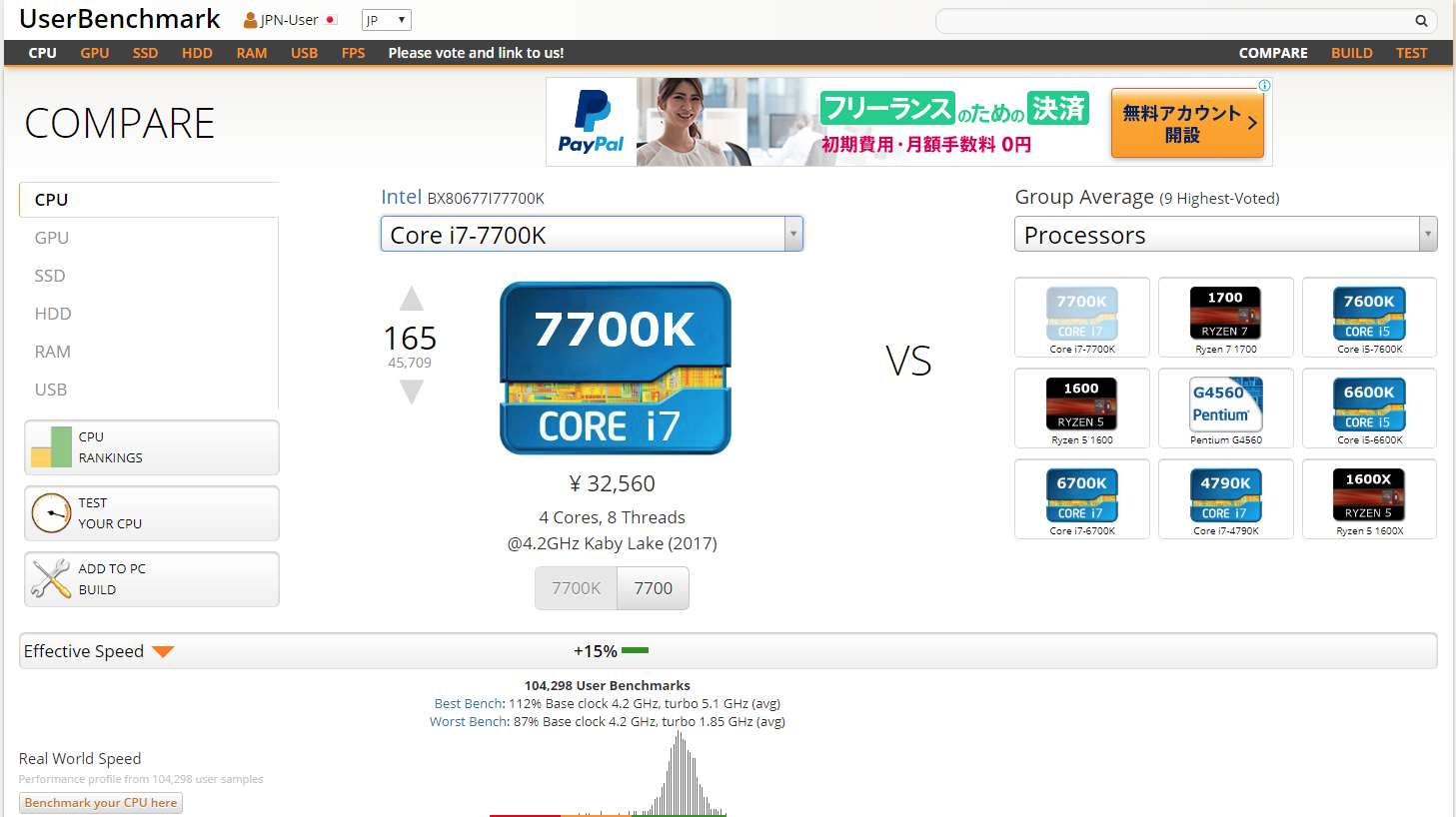Viewport: 1456px width, 817px height.
Task: Click the vote count 165
Action: point(410,339)
